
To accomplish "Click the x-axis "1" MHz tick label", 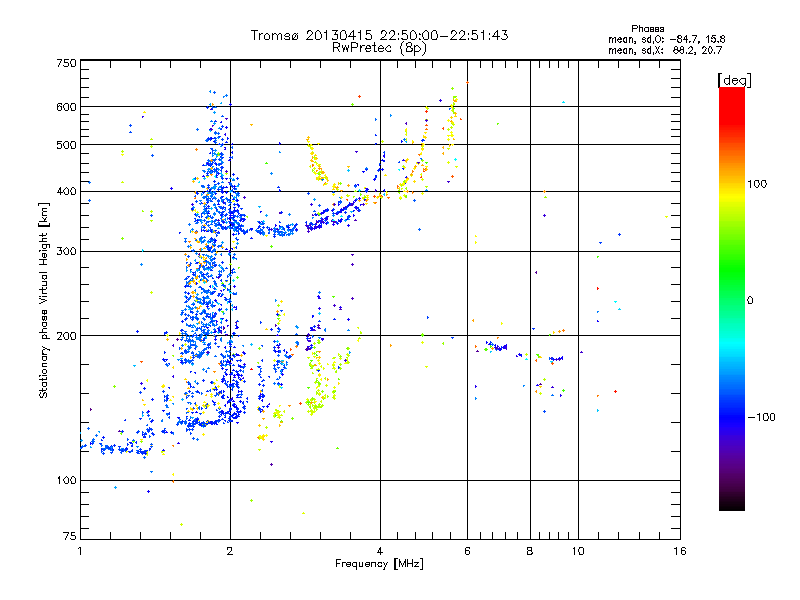I will coord(80,551).
